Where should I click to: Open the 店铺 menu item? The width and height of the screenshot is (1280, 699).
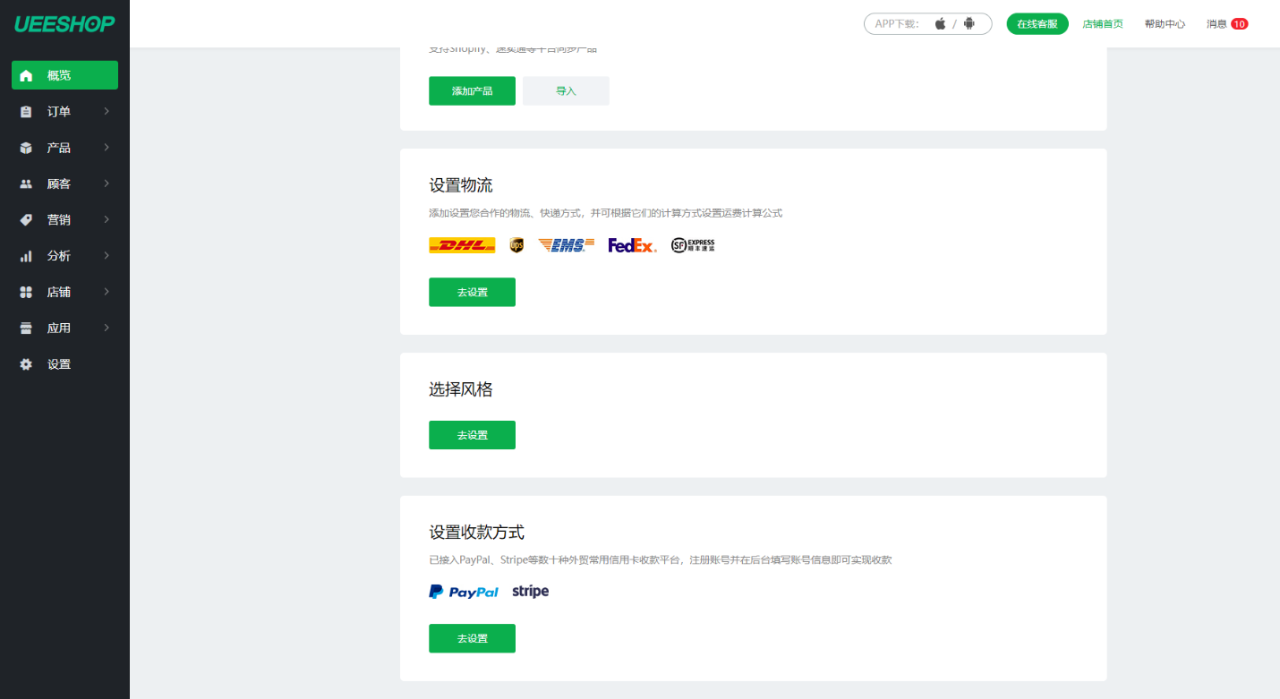pos(65,292)
